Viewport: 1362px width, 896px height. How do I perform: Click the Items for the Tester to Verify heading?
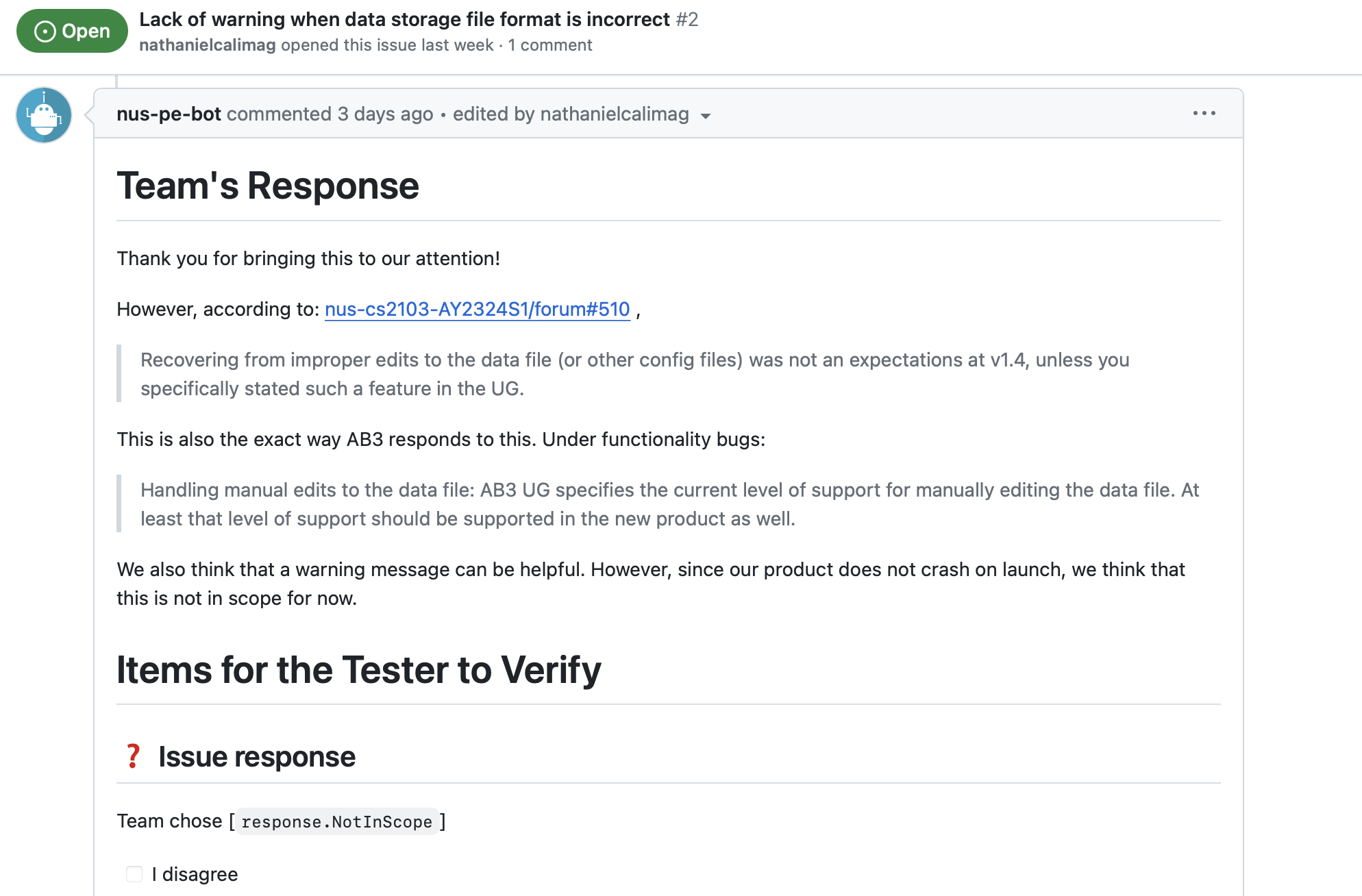pos(358,670)
